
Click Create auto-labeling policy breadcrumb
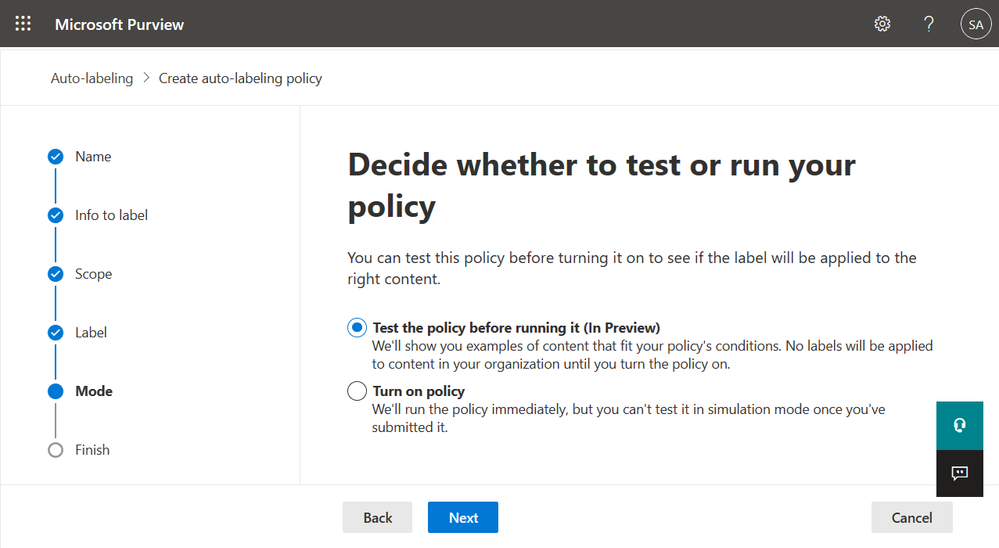pos(240,78)
